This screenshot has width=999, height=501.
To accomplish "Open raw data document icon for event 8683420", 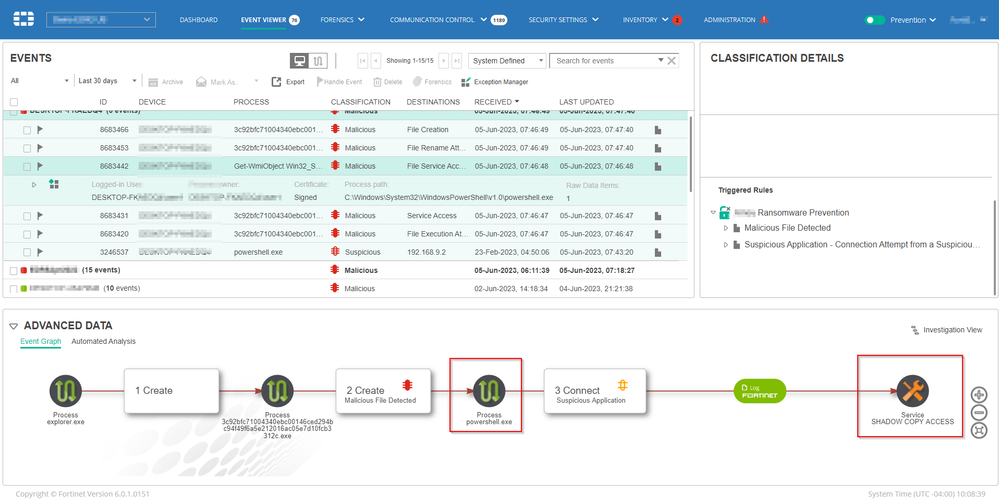I will click(658, 234).
